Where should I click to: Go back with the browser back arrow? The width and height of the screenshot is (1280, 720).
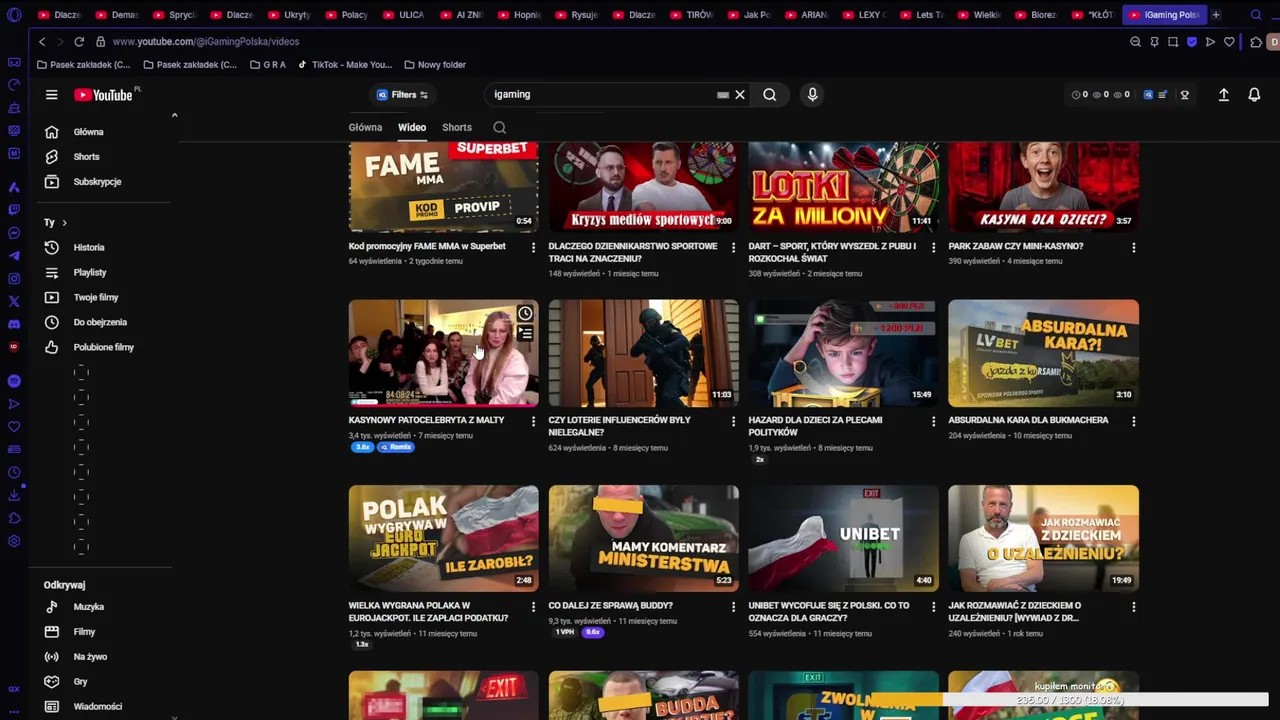pos(42,42)
